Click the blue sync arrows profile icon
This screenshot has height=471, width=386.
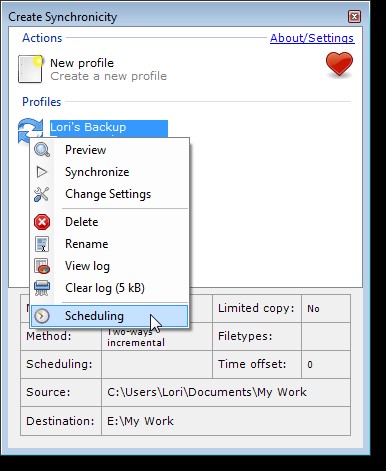coord(30,131)
